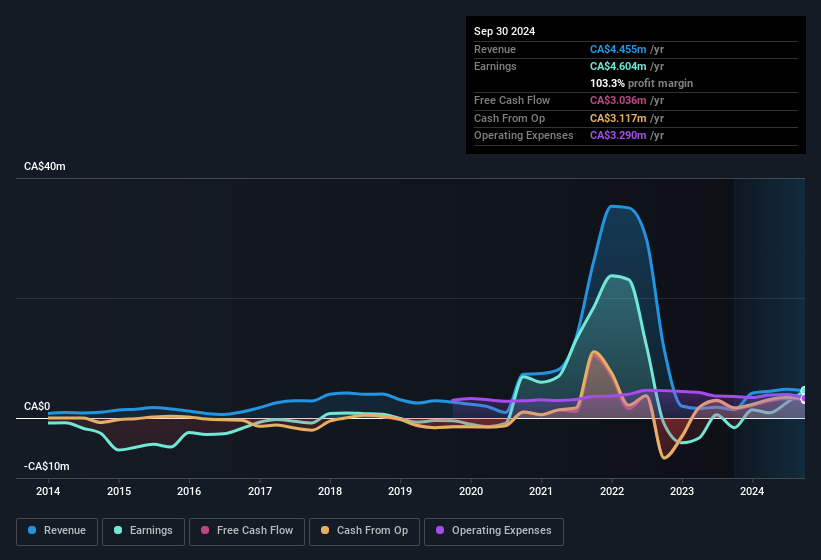Click the CA$0 y-axis label
821x560 pixels.
click(37, 406)
